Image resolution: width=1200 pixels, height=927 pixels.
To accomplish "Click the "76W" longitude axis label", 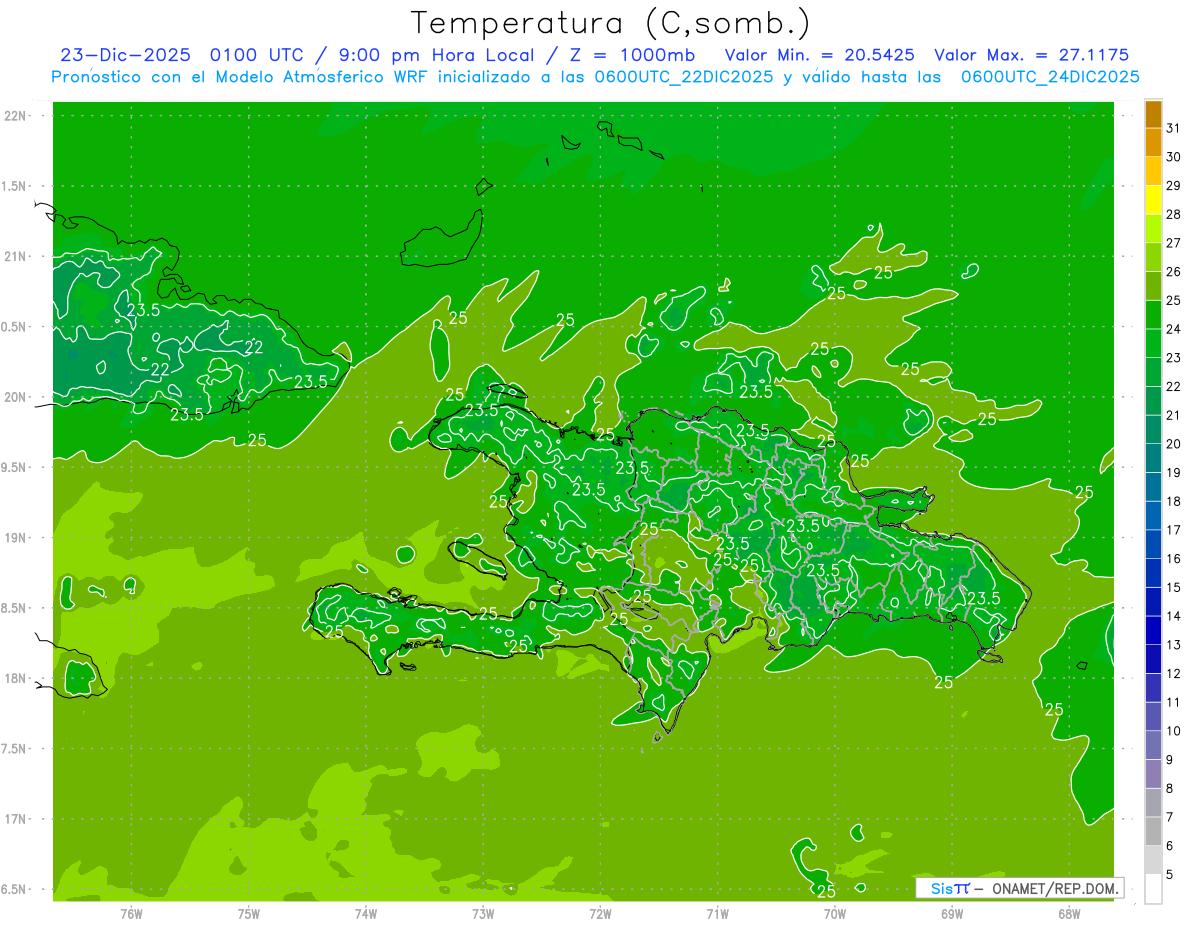I will coord(131,913).
